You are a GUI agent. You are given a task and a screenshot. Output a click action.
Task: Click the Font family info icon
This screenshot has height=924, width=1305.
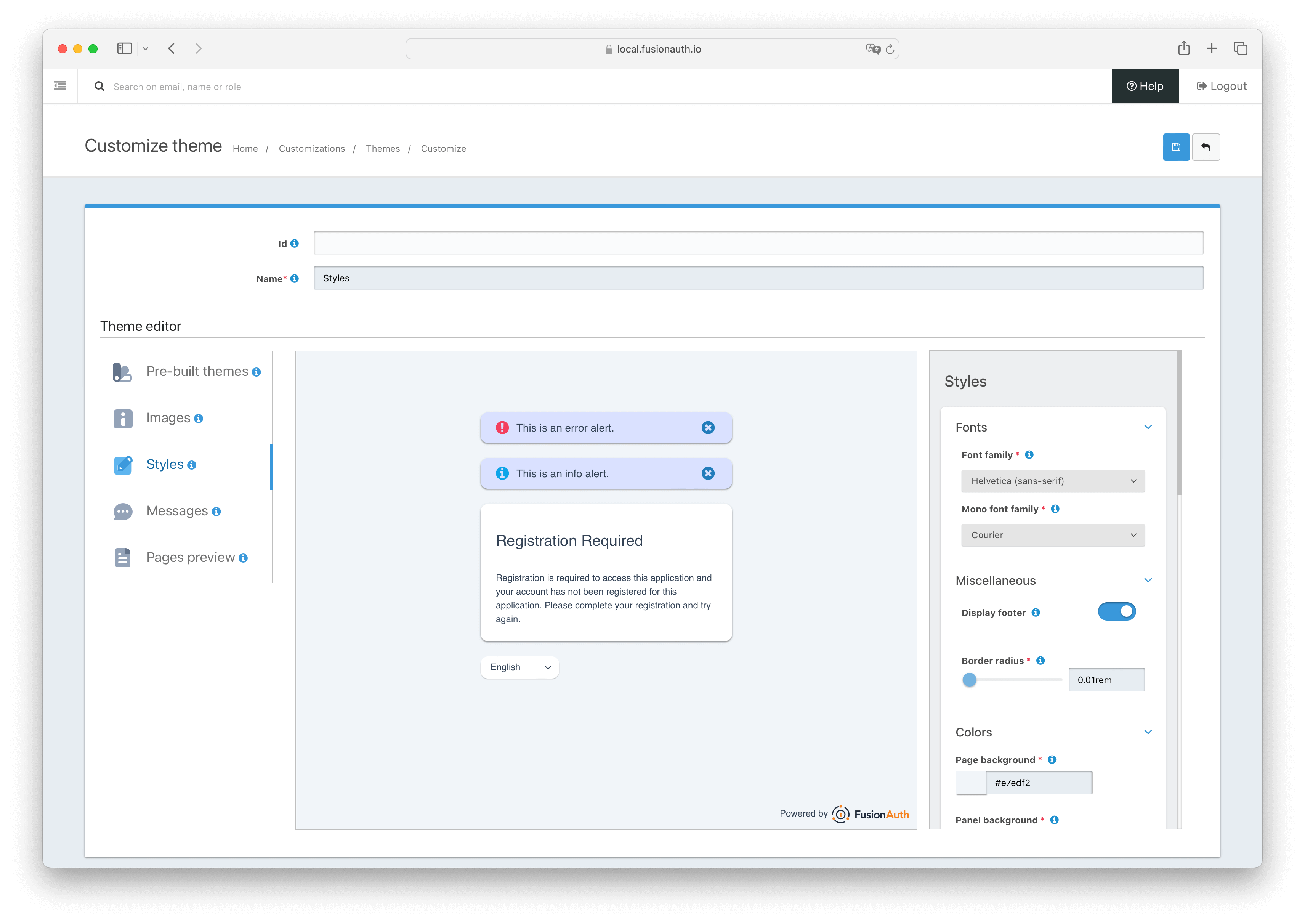tap(1029, 455)
